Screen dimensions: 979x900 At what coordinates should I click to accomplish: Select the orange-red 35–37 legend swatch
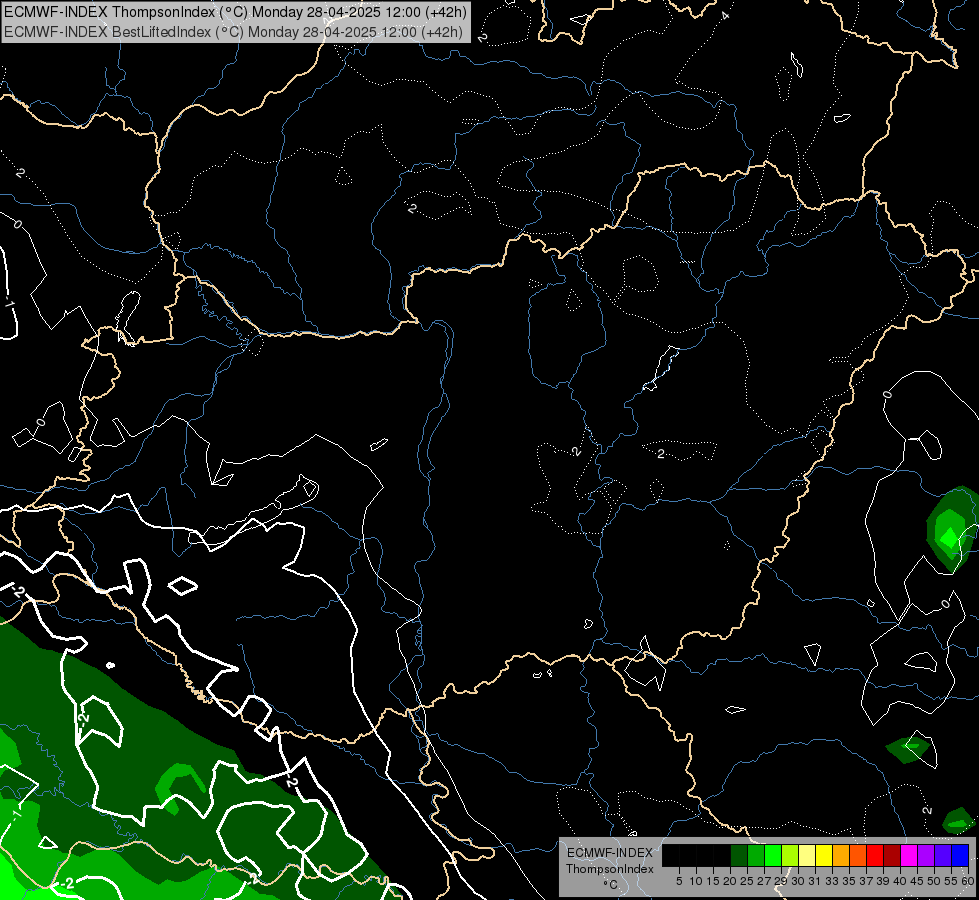point(858,855)
